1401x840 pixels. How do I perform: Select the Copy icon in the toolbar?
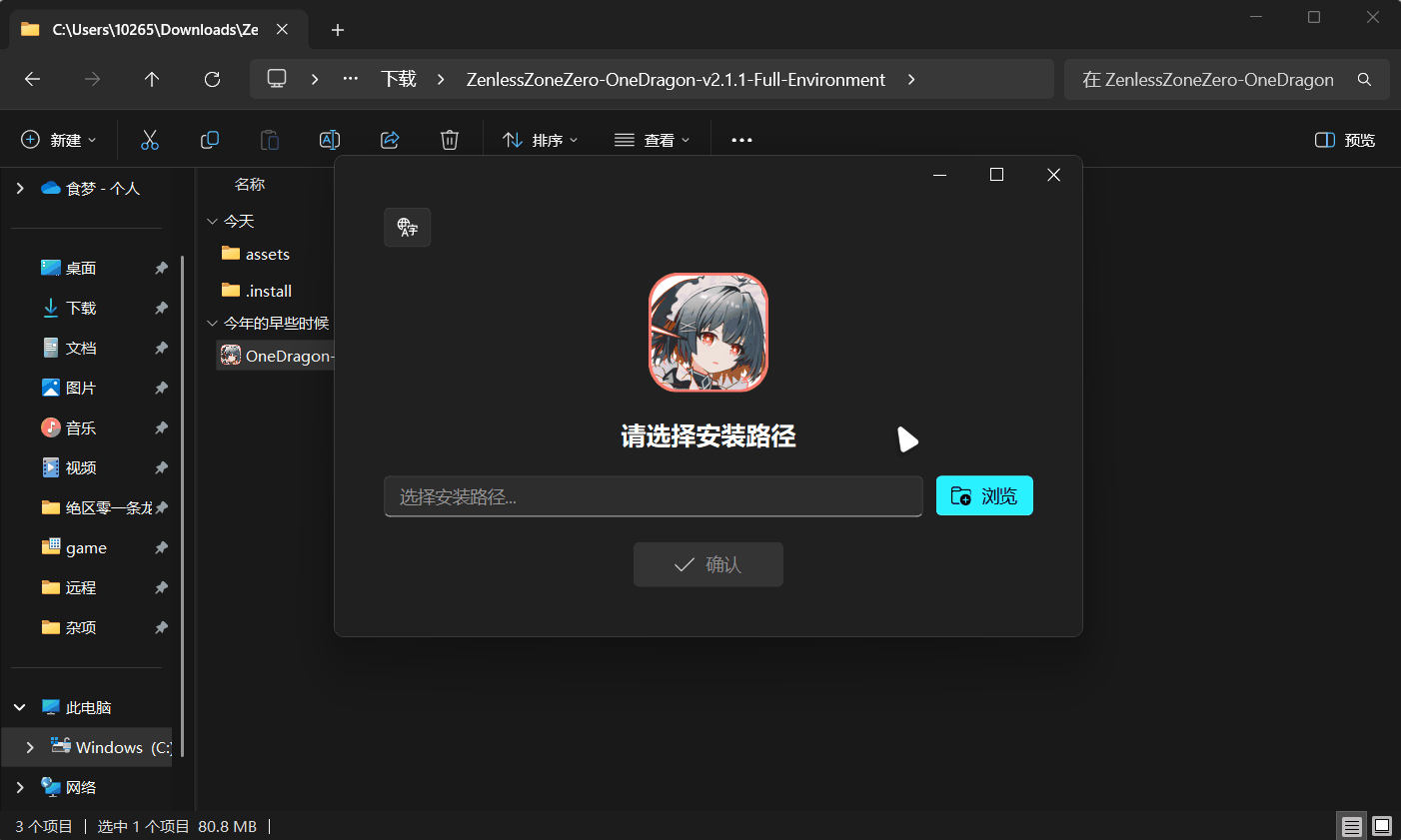(x=210, y=140)
